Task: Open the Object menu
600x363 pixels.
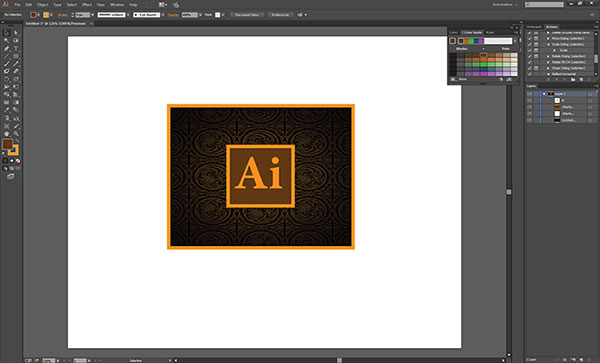Action: [42, 5]
